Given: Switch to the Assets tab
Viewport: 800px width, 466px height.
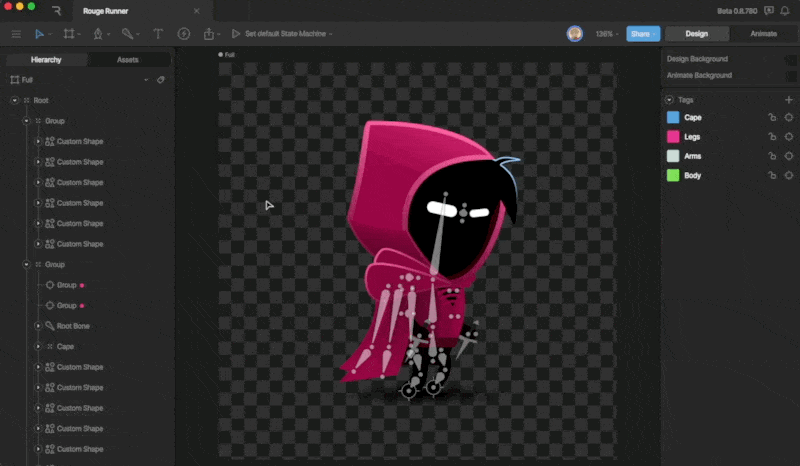Looking at the screenshot, I should click(x=128, y=60).
